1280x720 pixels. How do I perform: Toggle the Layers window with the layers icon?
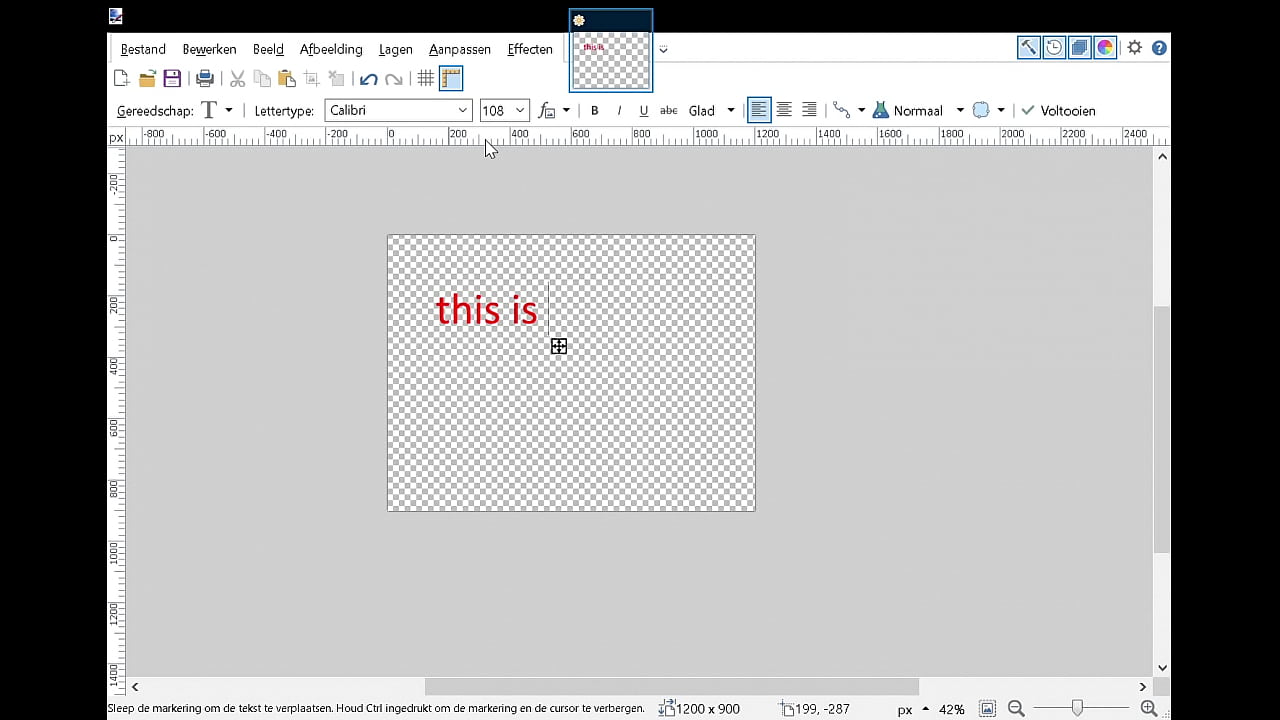(1079, 47)
